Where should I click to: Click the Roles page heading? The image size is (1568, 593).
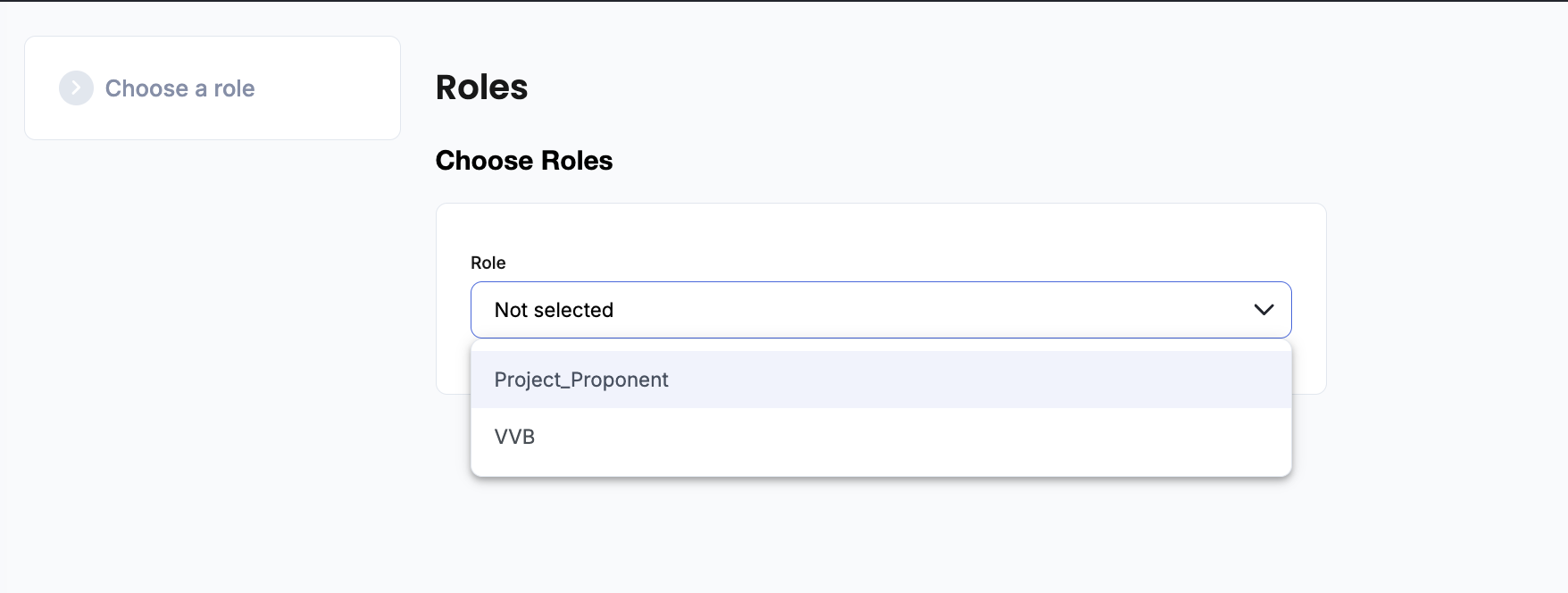click(481, 88)
